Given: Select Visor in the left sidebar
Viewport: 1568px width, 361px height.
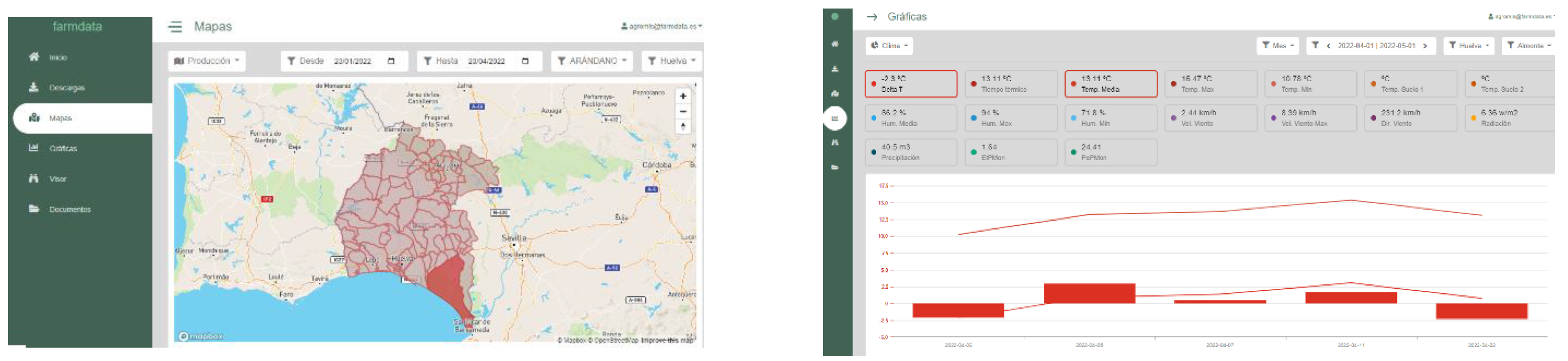Looking at the screenshot, I should pyautogui.click(x=58, y=179).
